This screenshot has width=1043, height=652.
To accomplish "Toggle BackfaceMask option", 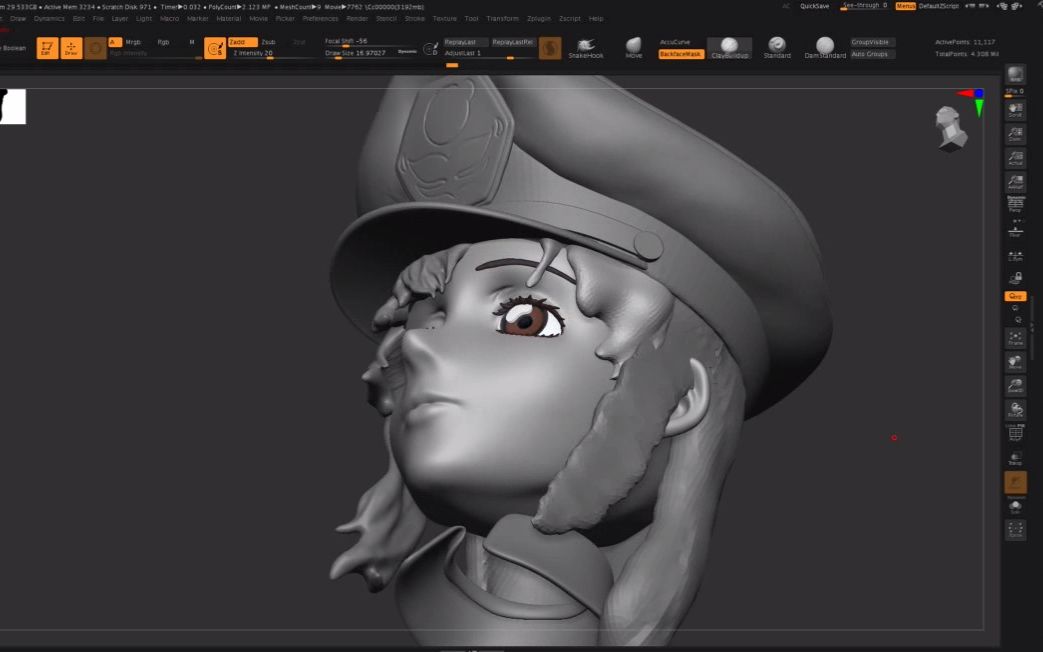I will 680,54.
